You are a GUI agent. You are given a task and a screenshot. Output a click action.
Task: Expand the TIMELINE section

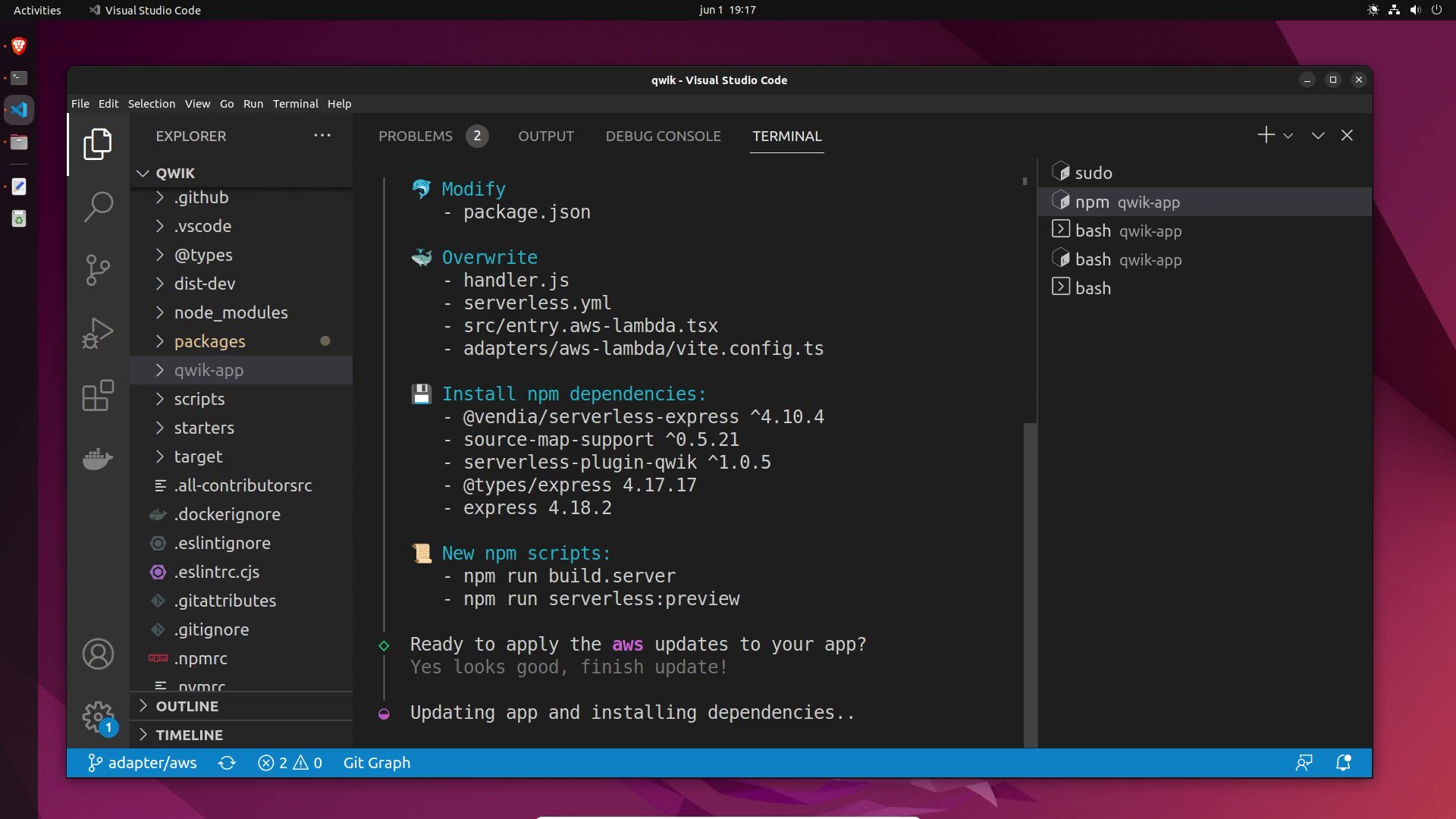coord(189,735)
